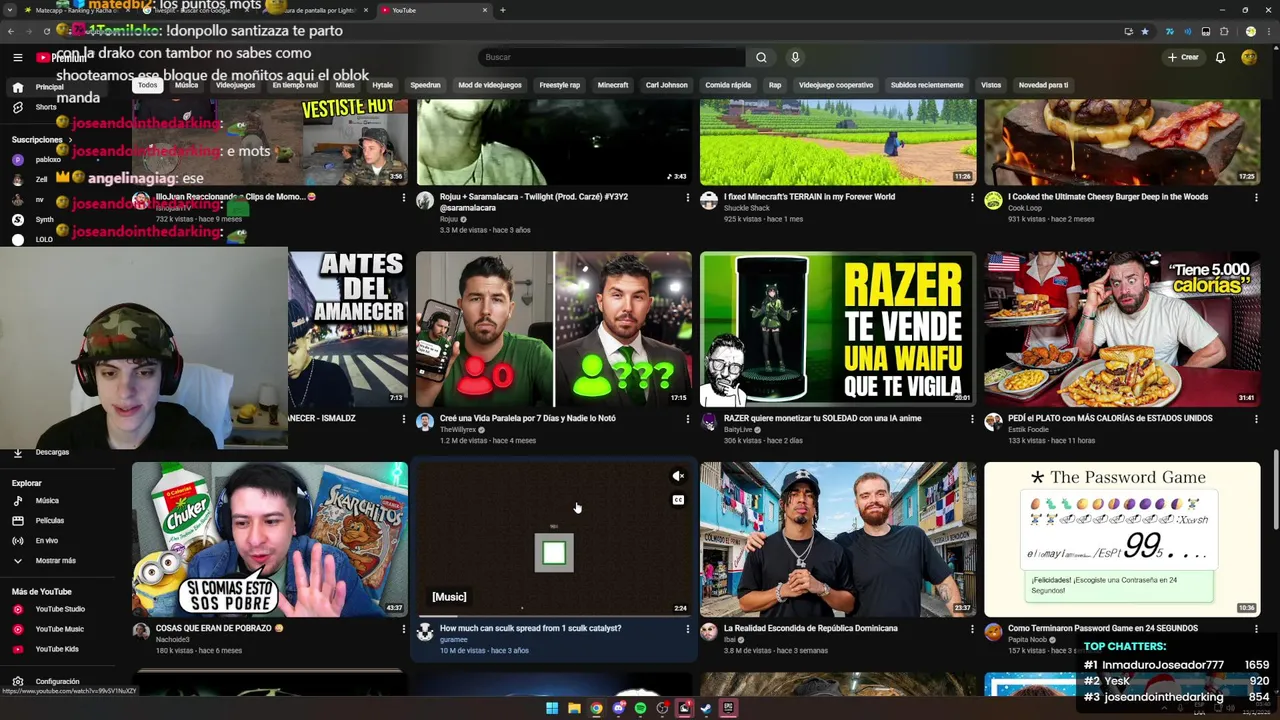Open options for La Realidad Escondida video
Screen dimensions: 1280x720
[971, 629]
